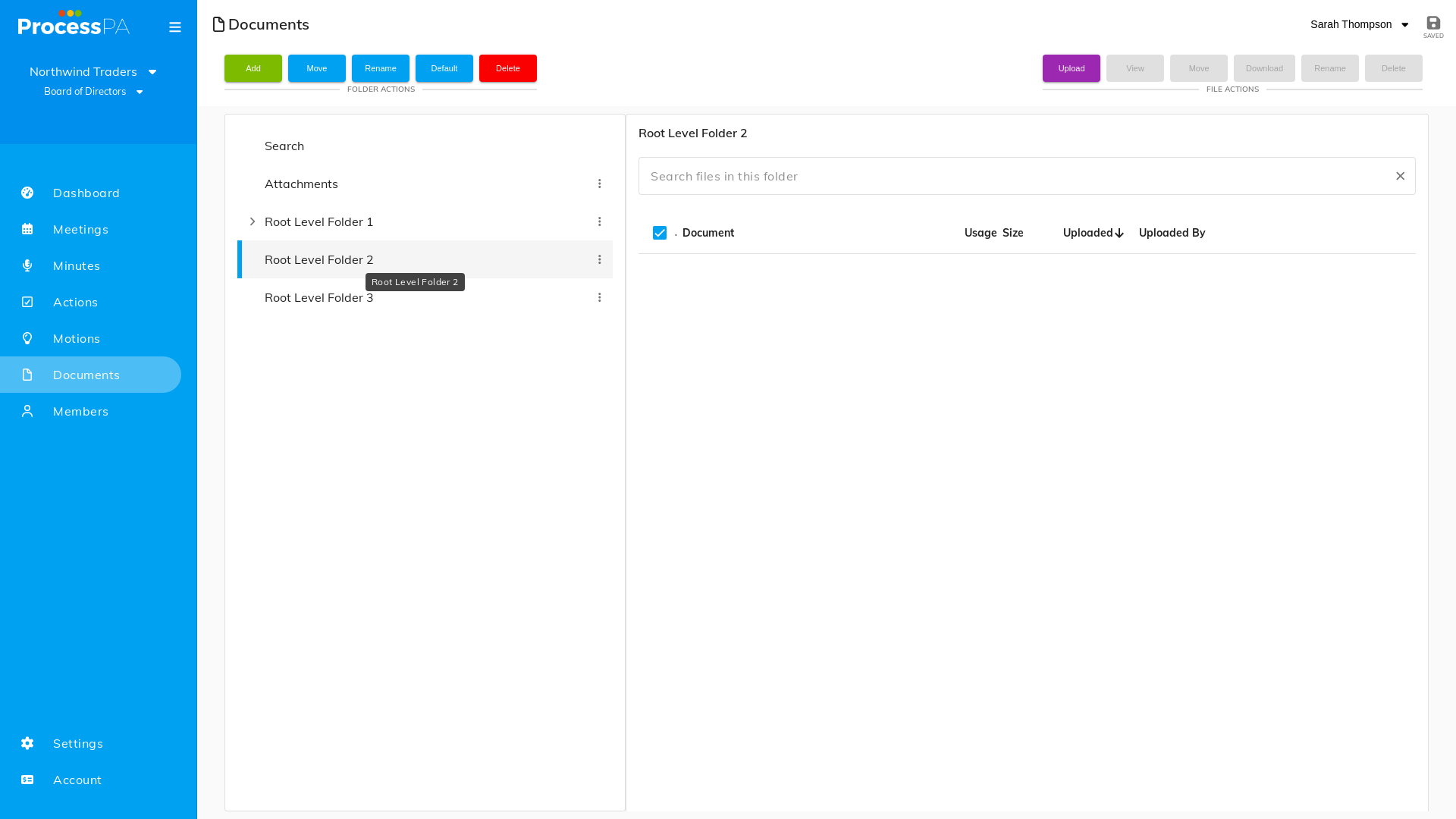Click the Account card icon
Screen dimensions: 1456x819
pos(27,780)
